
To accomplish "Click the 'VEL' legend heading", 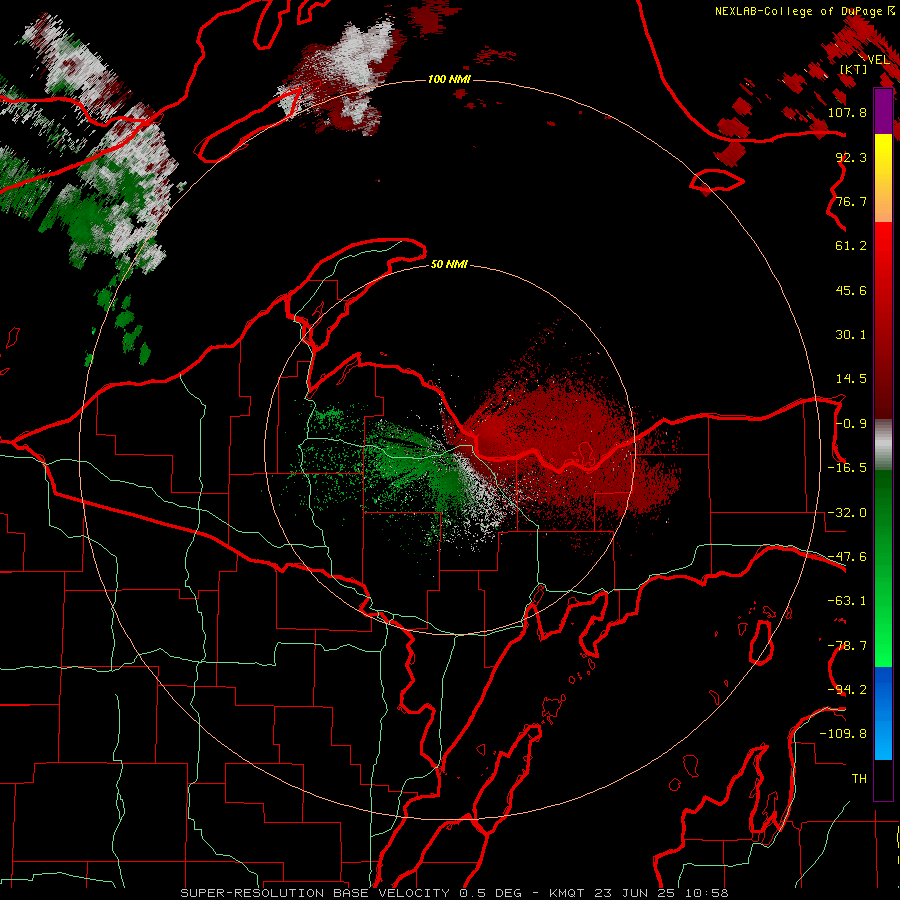I will pos(878,59).
